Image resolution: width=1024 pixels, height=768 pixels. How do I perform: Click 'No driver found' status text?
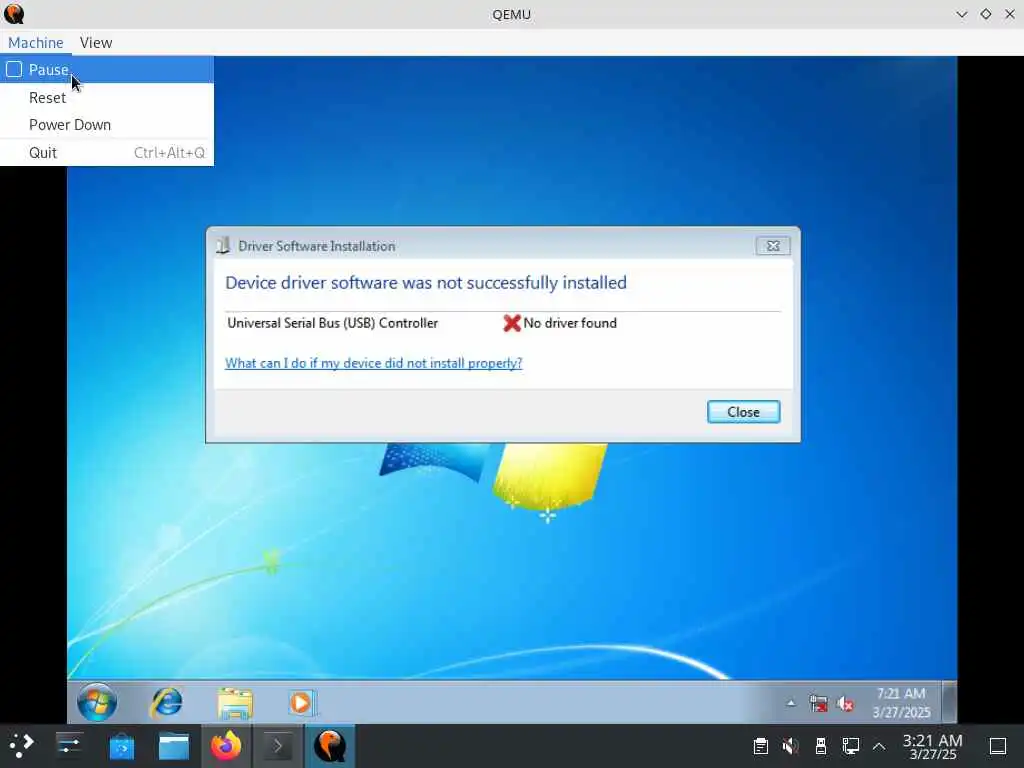570,323
